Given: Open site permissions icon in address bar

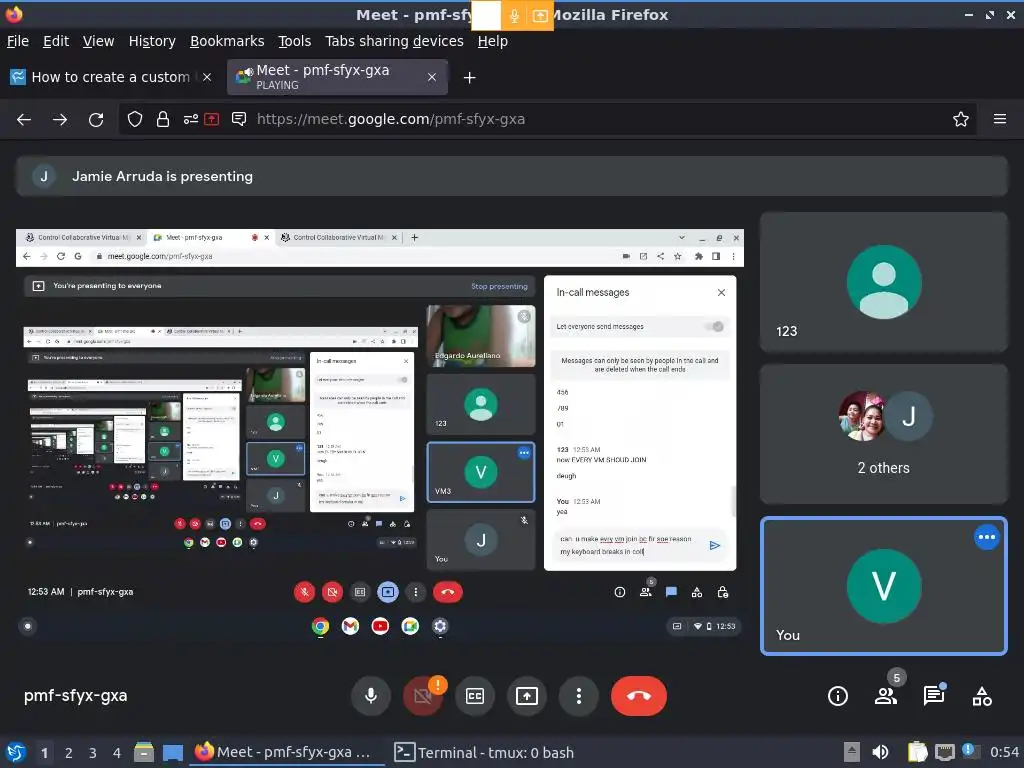Looking at the screenshot, I should pyautogui.click(x=191, y=120).
